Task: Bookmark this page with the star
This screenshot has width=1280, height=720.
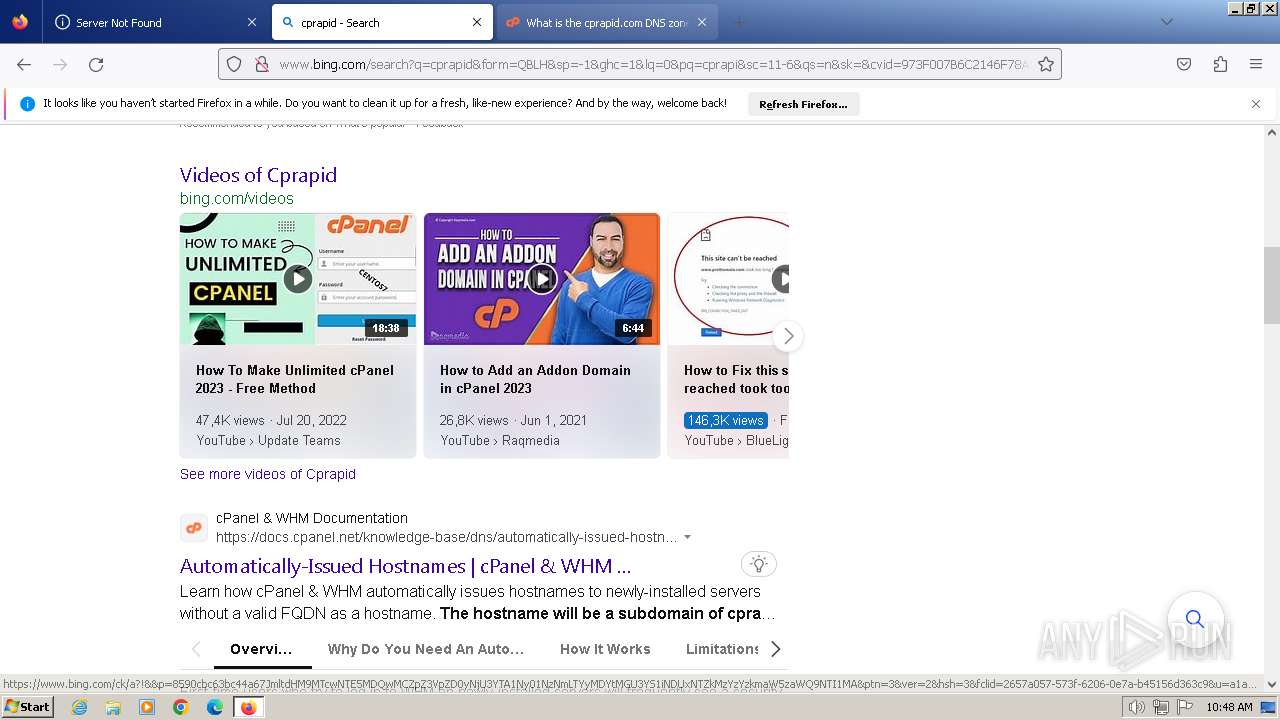Action: 1046,64
